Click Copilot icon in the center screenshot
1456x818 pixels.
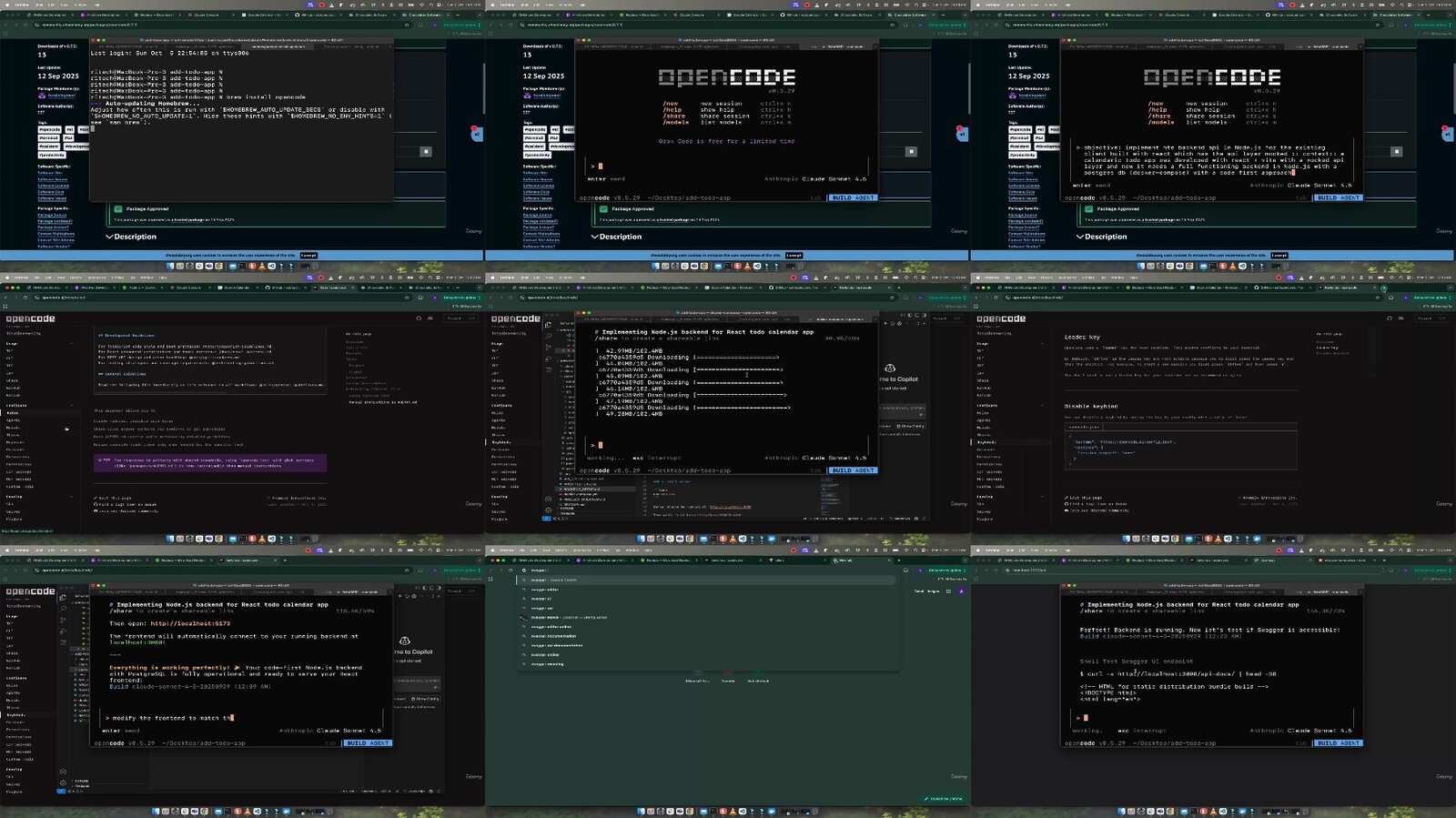pos(889,369)
